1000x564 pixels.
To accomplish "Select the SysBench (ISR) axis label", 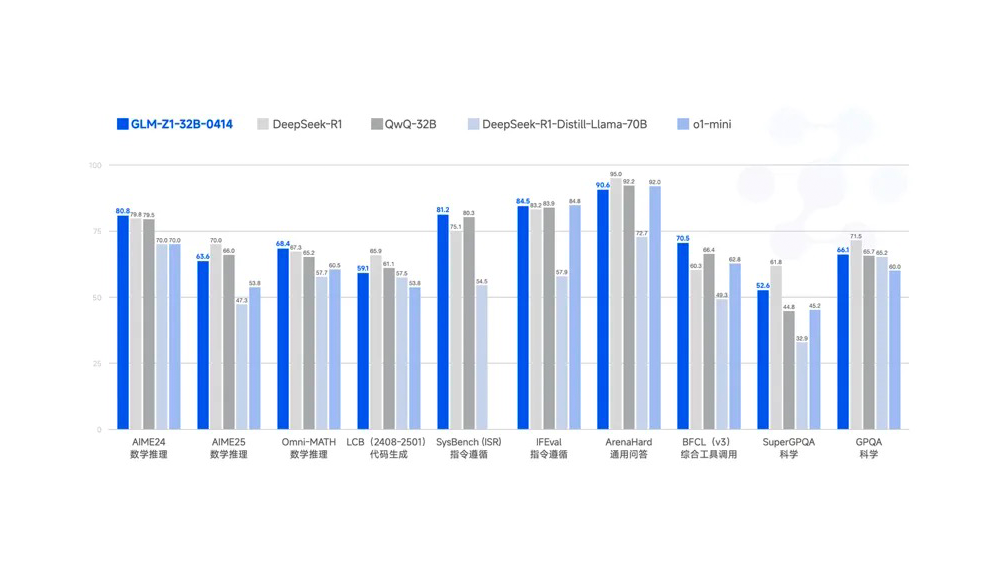I will pos(468,442).
